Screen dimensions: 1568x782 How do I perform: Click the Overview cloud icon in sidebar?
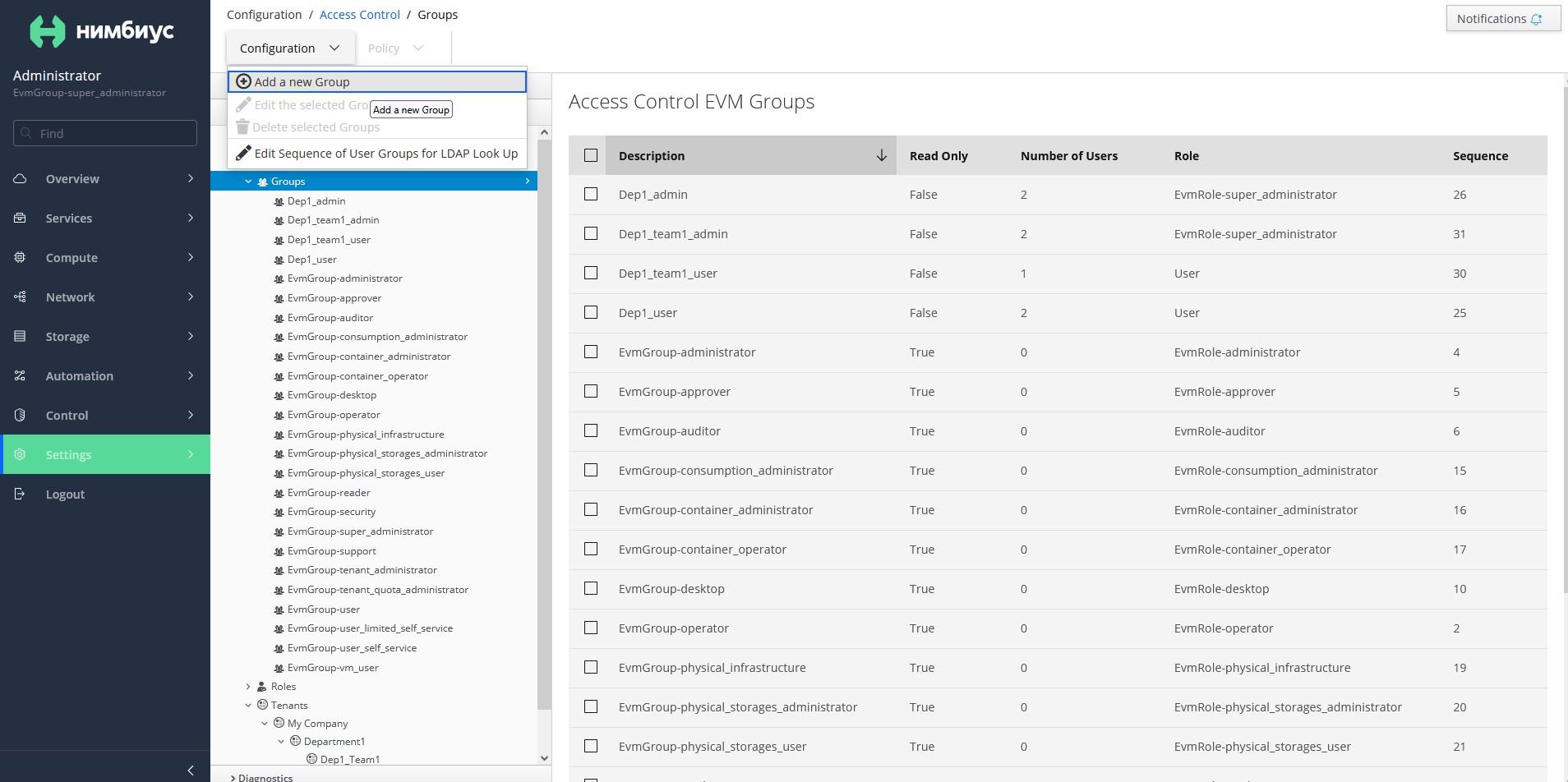(20, 178)
